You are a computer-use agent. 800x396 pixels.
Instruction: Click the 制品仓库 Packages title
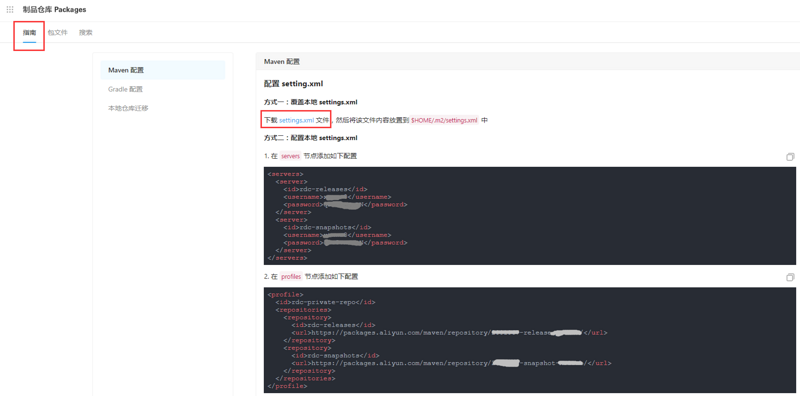pos(55,9)
